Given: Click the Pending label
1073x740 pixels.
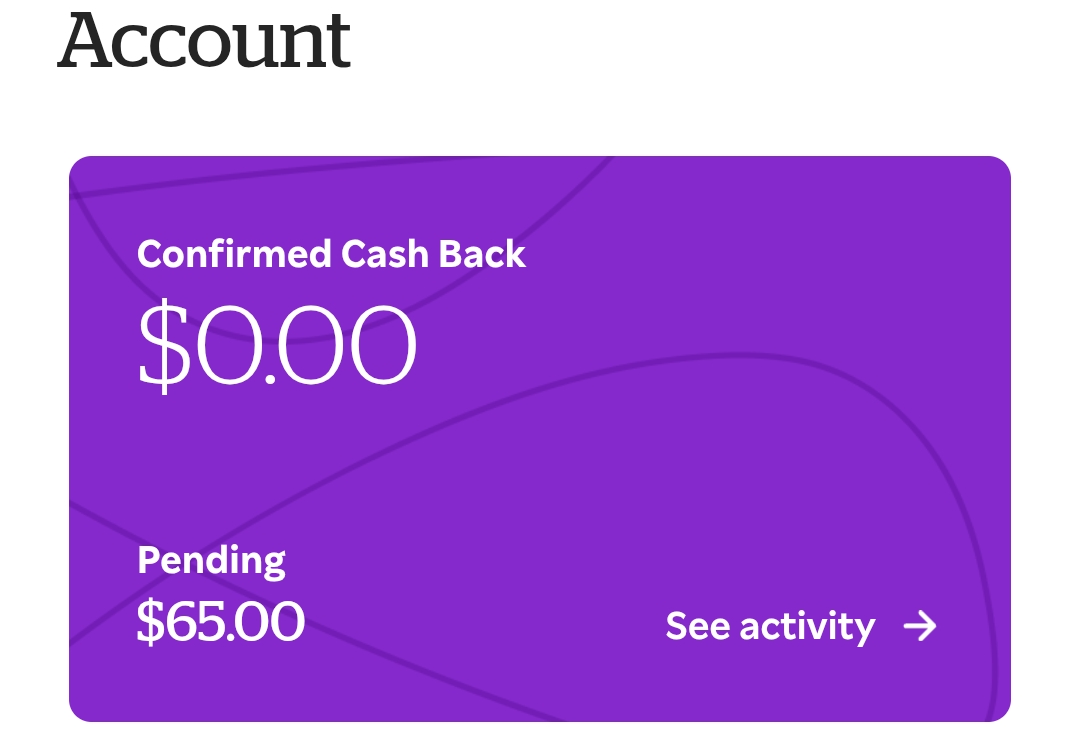Looking at the screenshot, I should pyautogui.click(x=211, y=559).
